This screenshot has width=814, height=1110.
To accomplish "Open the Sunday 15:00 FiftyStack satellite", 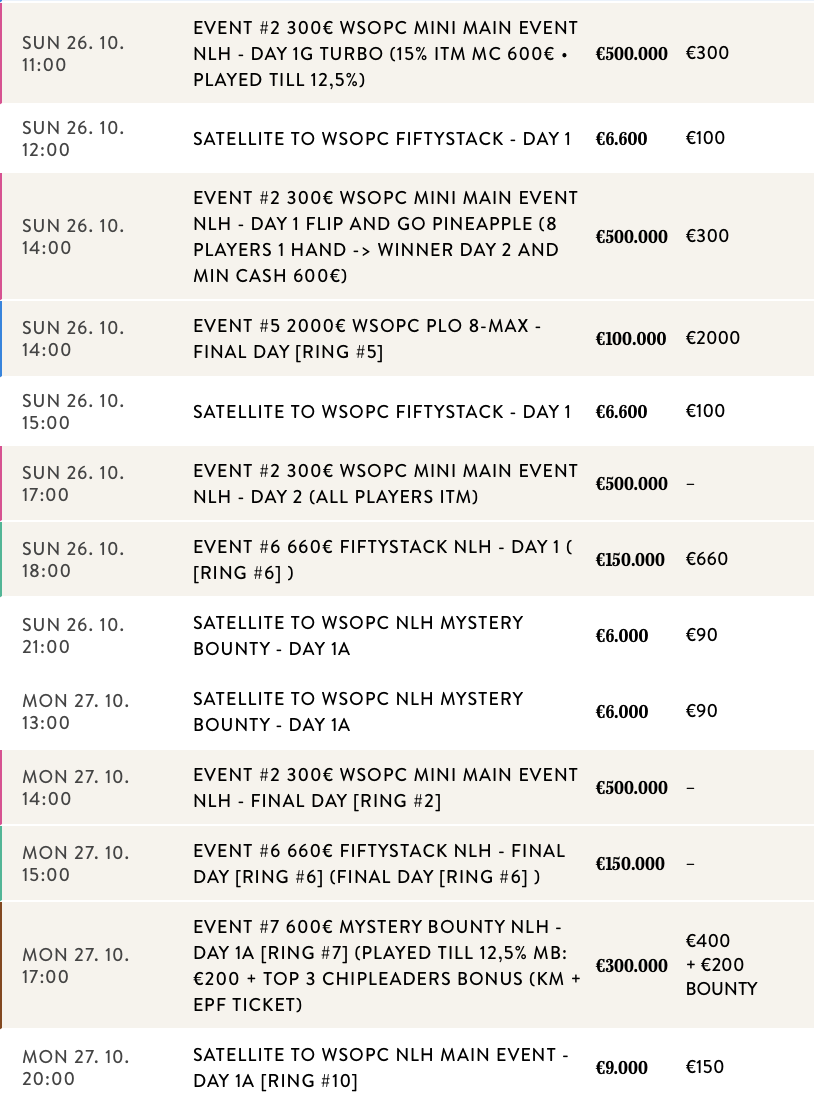I will pos(382,412).
